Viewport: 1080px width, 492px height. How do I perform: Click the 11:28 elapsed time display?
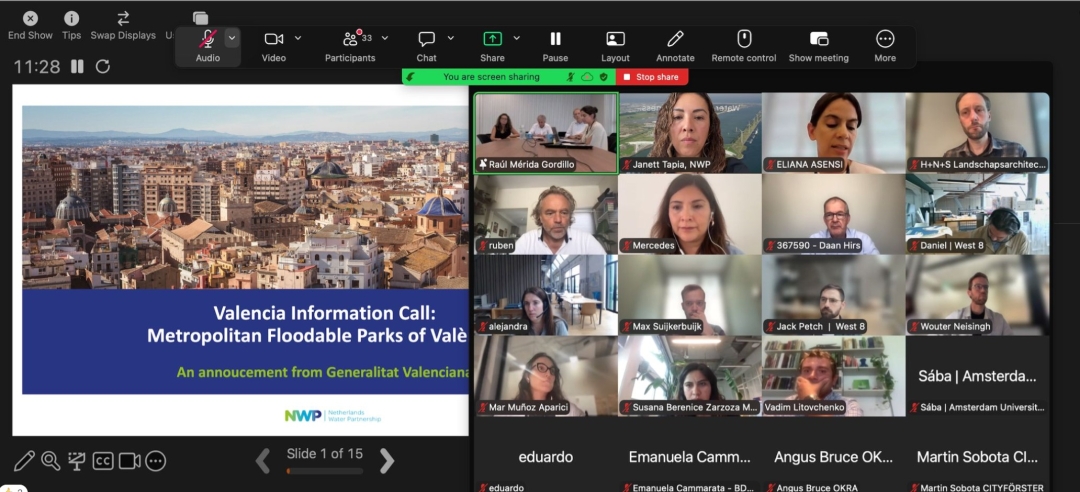(37, 66)
